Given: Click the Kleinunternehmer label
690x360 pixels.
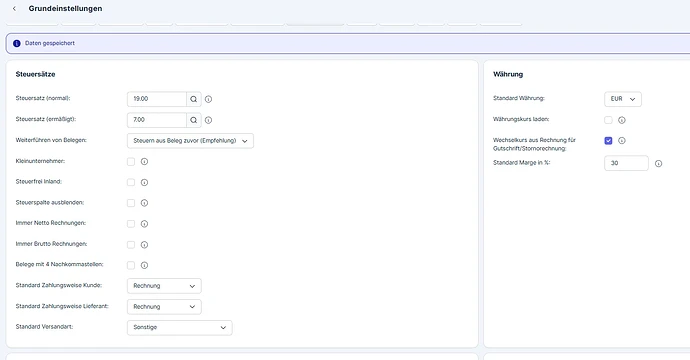Looking at the screenshot, I should pyautogui.click(x=40, y=161).
